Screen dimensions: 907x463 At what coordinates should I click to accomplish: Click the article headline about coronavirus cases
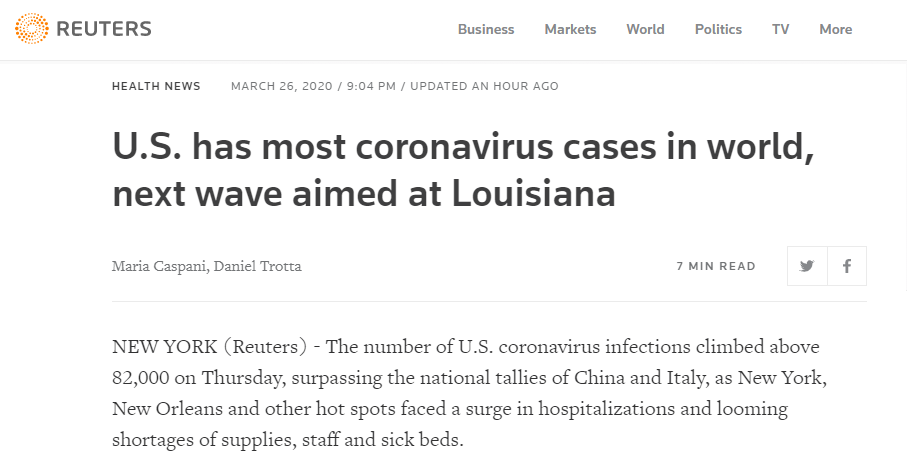(x=463, y=169)
